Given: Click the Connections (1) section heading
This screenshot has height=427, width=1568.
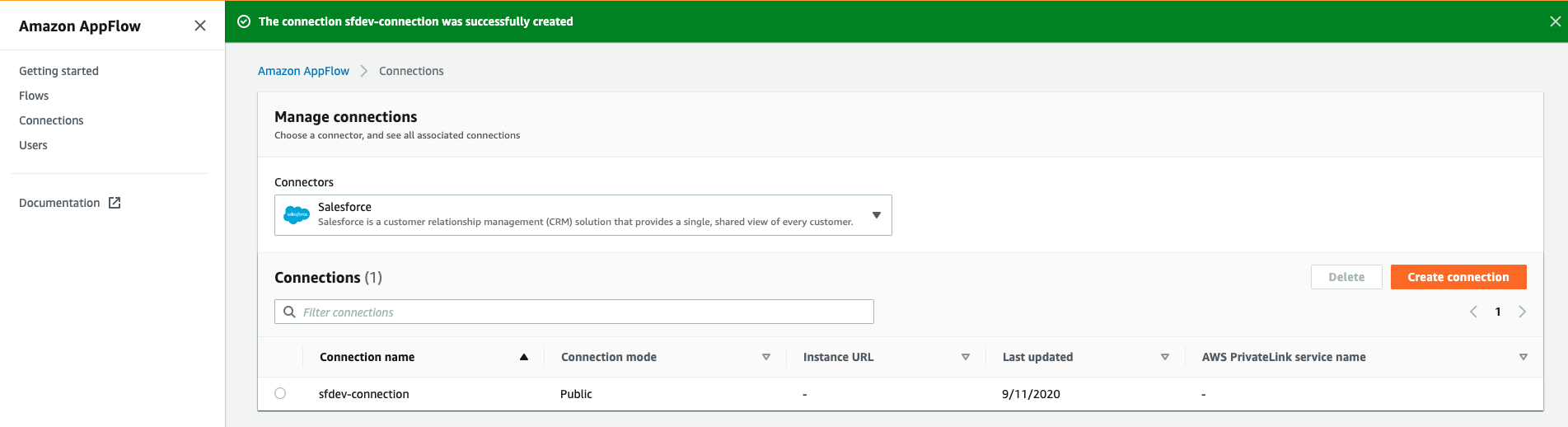Looking at the screenshot, I should coord(328,278).
